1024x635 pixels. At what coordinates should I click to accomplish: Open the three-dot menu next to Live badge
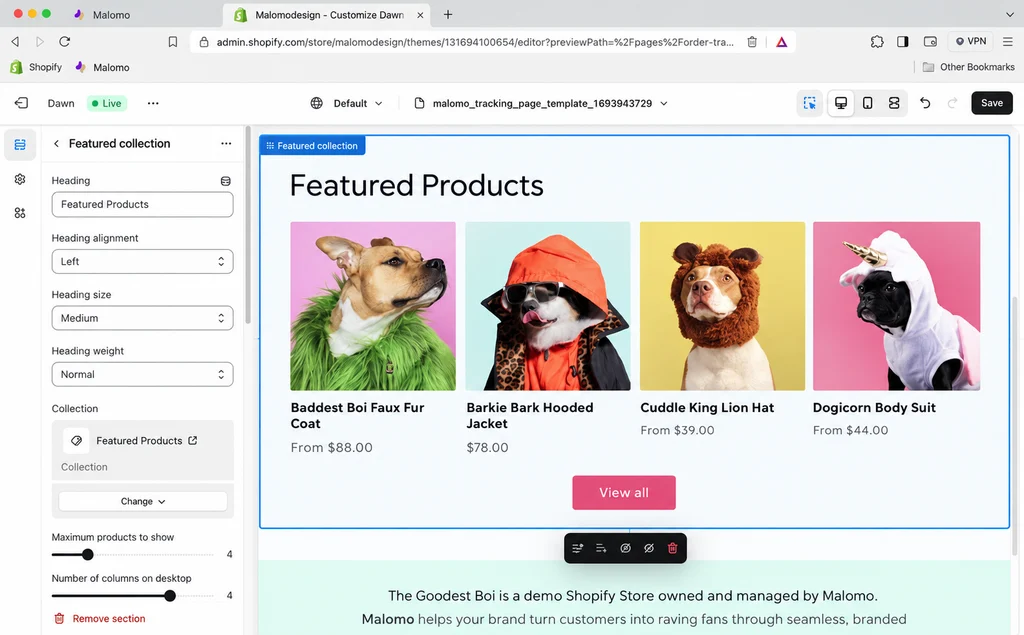153,103
